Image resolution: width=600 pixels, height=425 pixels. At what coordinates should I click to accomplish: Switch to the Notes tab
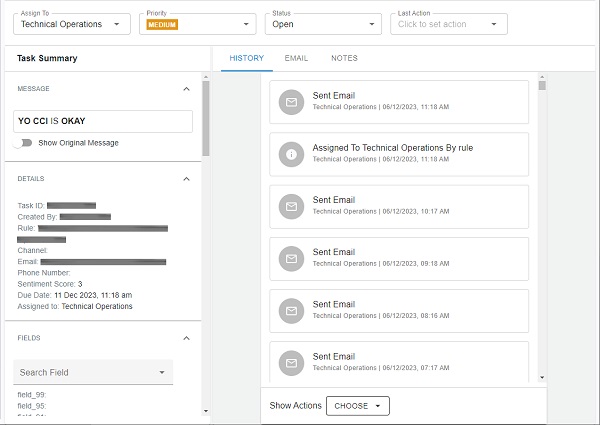tap(344, 58)
